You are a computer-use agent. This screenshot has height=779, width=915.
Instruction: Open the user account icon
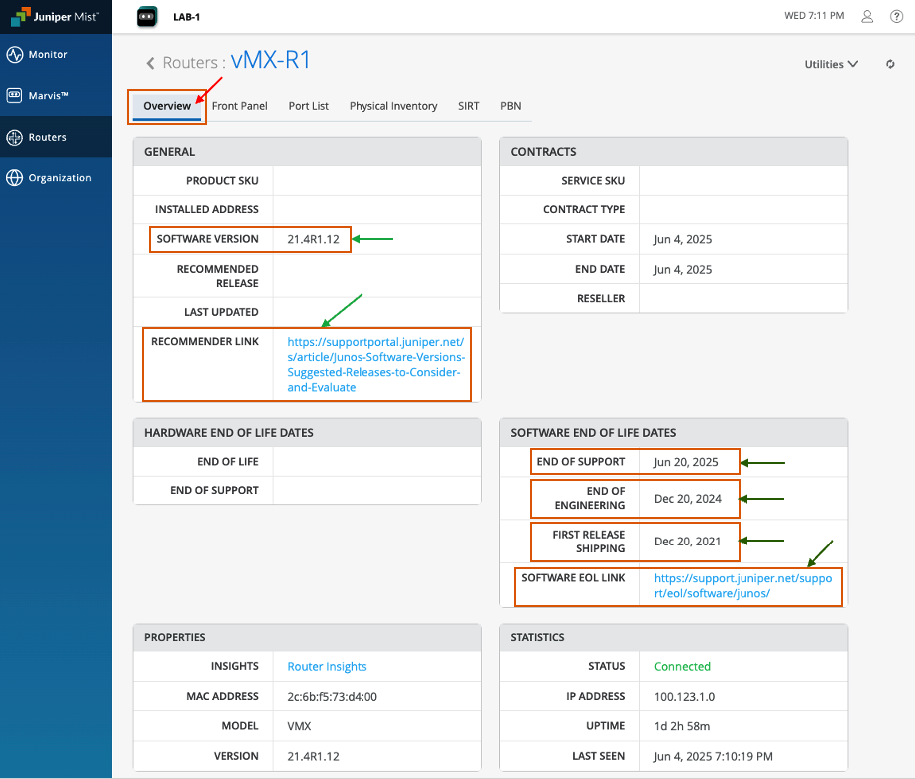[x=867, y=16]
